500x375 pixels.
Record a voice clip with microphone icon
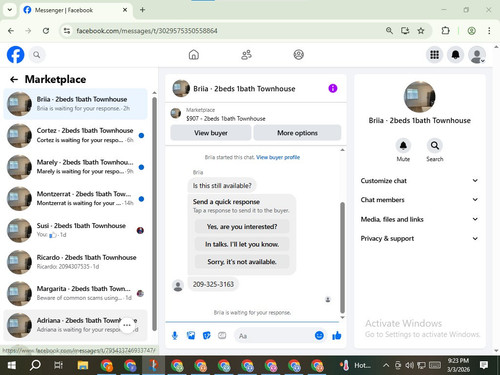[x=175, y=336]
